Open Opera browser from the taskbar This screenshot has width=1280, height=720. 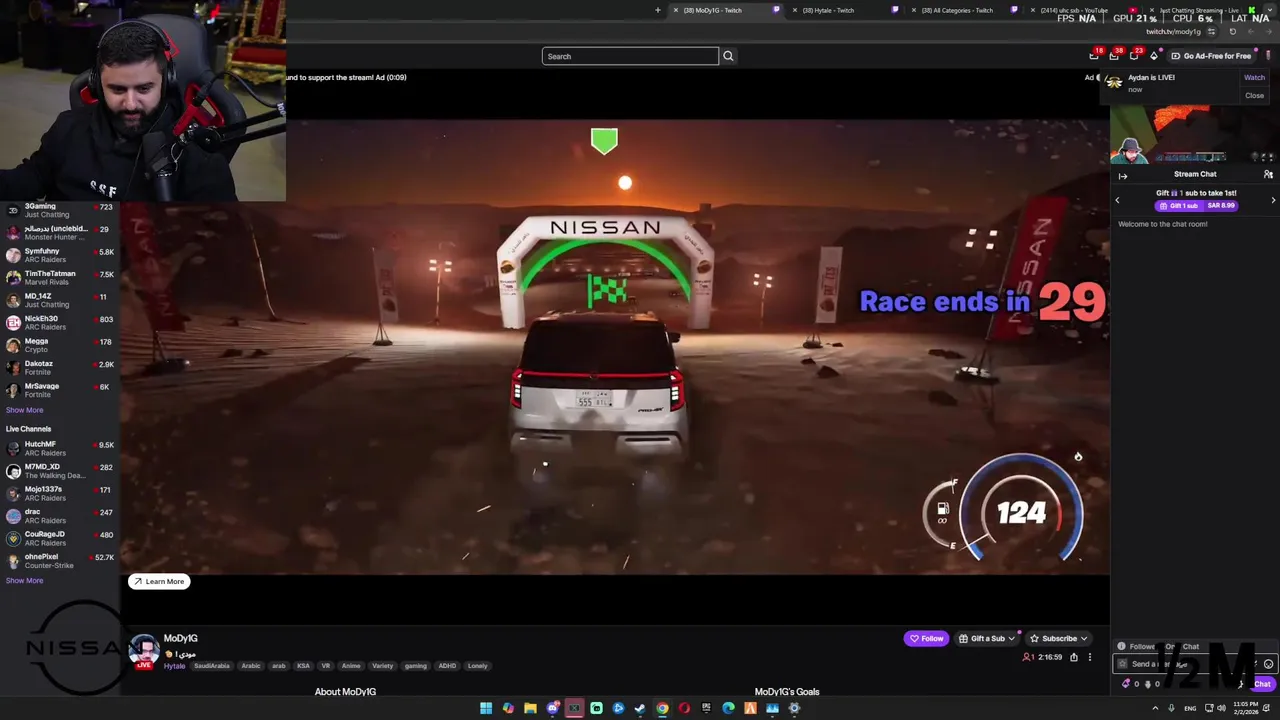click(x=684, y=708)
